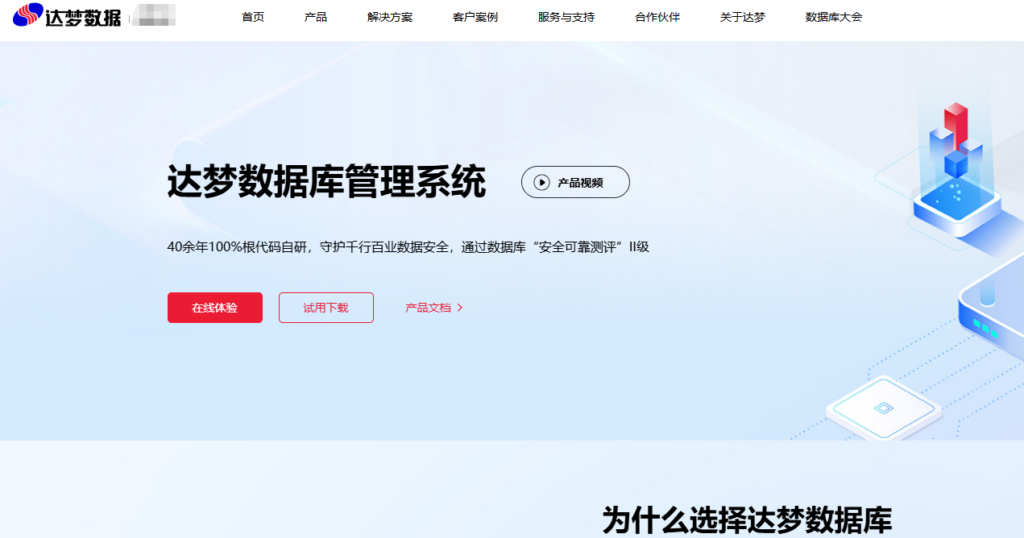Open the 解决方案 menu
Image resolution: width=1024 pixels, height=538 pixels.
pyautogui.click(x=390, y=17)
